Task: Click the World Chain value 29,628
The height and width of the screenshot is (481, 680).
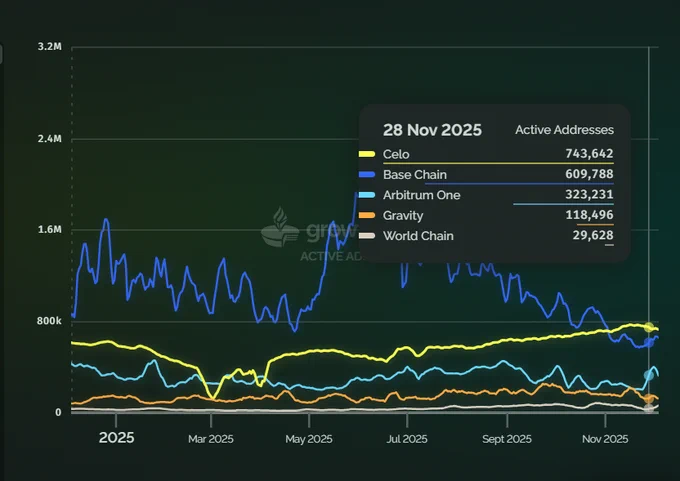Action: pos(593,235)
